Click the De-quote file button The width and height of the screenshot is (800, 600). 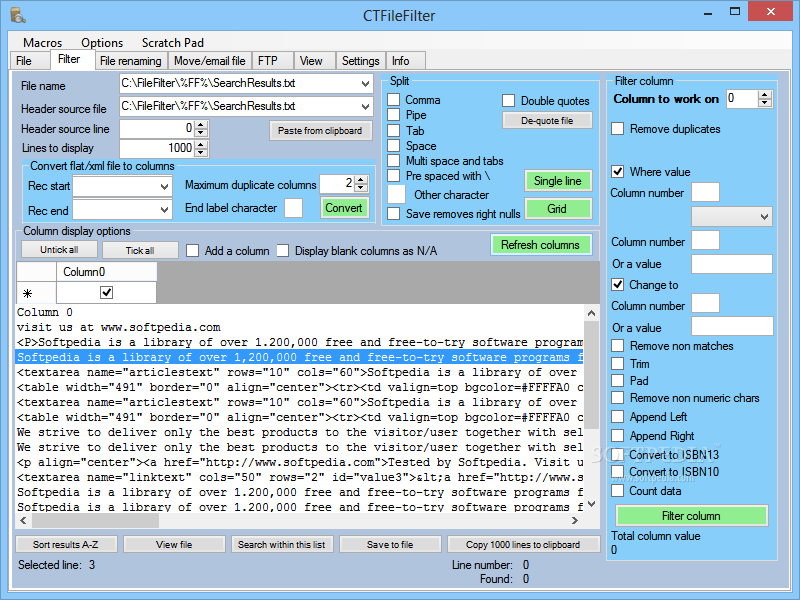point(547,121)
